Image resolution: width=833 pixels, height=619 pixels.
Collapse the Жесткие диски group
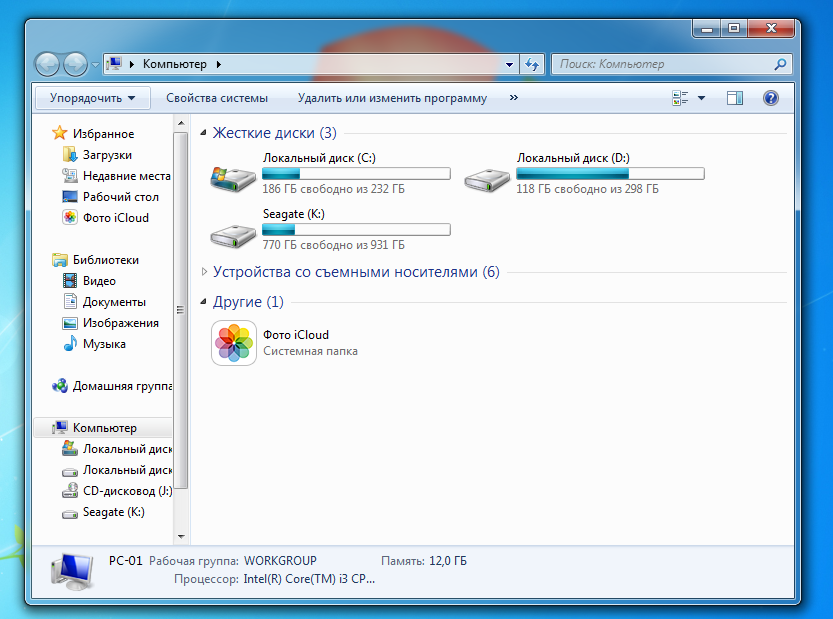203,132
